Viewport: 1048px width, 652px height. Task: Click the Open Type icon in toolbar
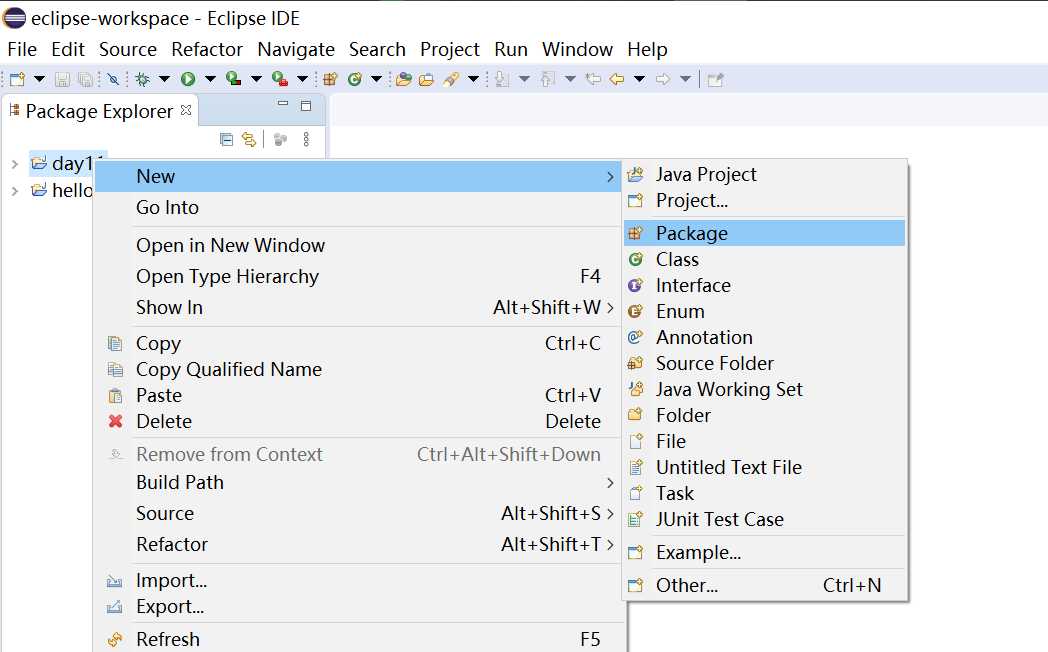pos(404,79)
